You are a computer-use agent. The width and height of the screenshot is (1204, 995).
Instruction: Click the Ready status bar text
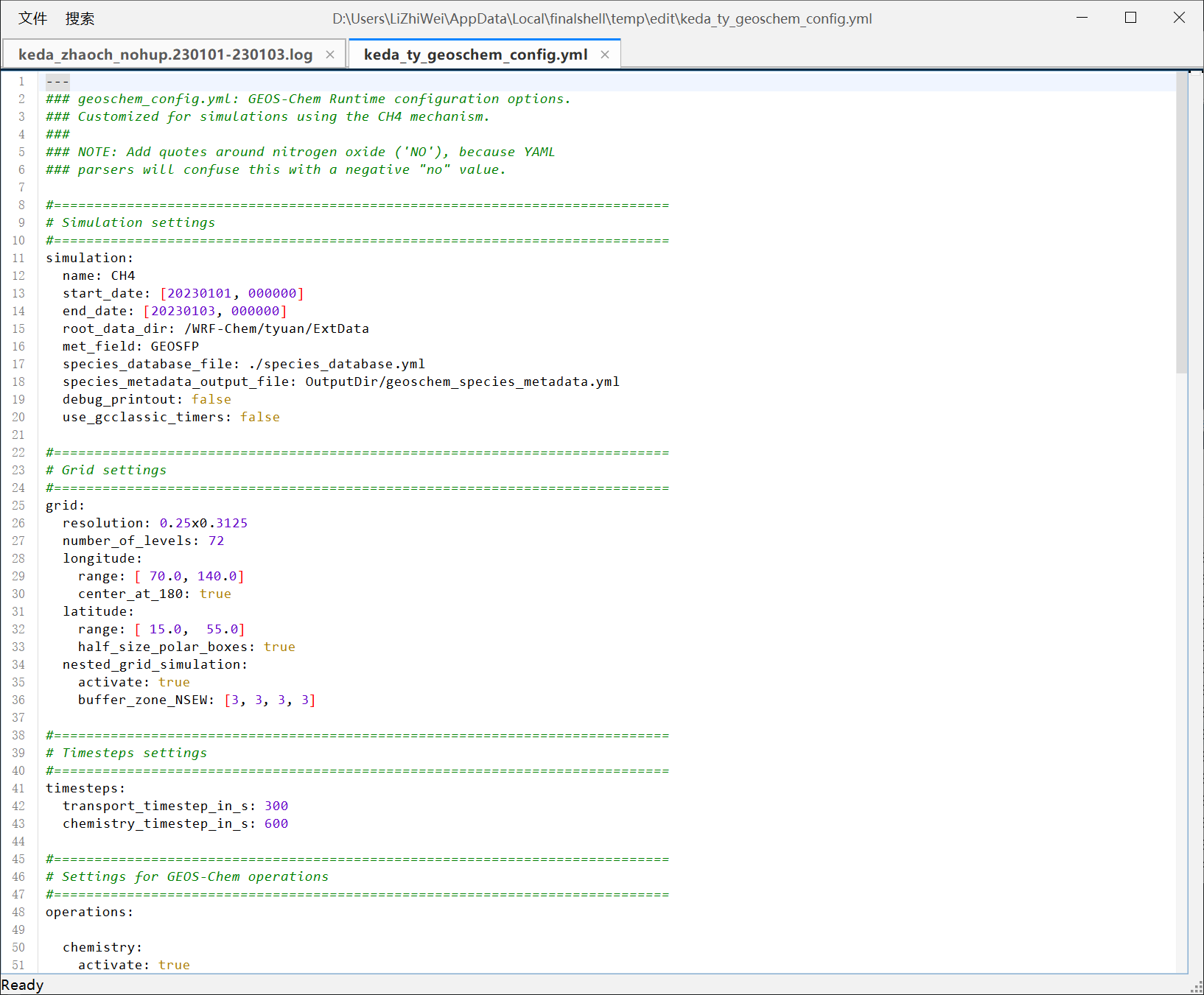[23, 985]
